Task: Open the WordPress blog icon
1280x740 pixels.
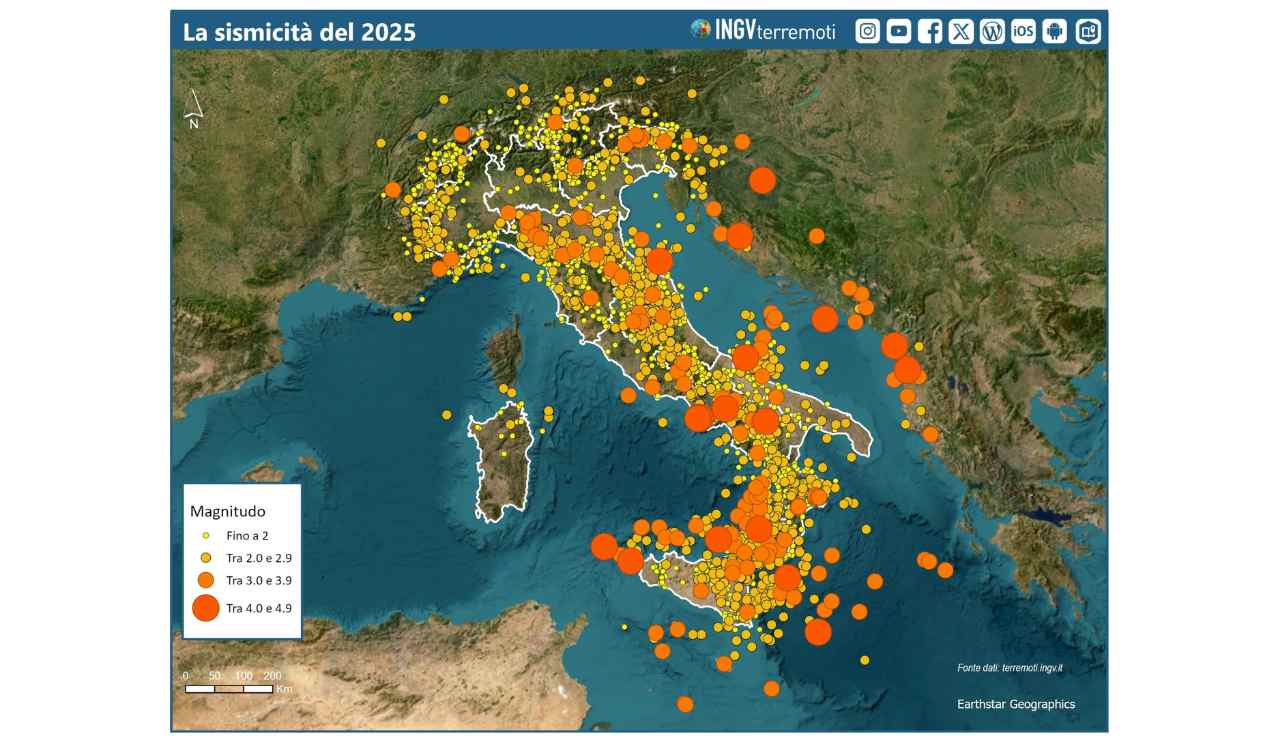Action: click(992, 31)
